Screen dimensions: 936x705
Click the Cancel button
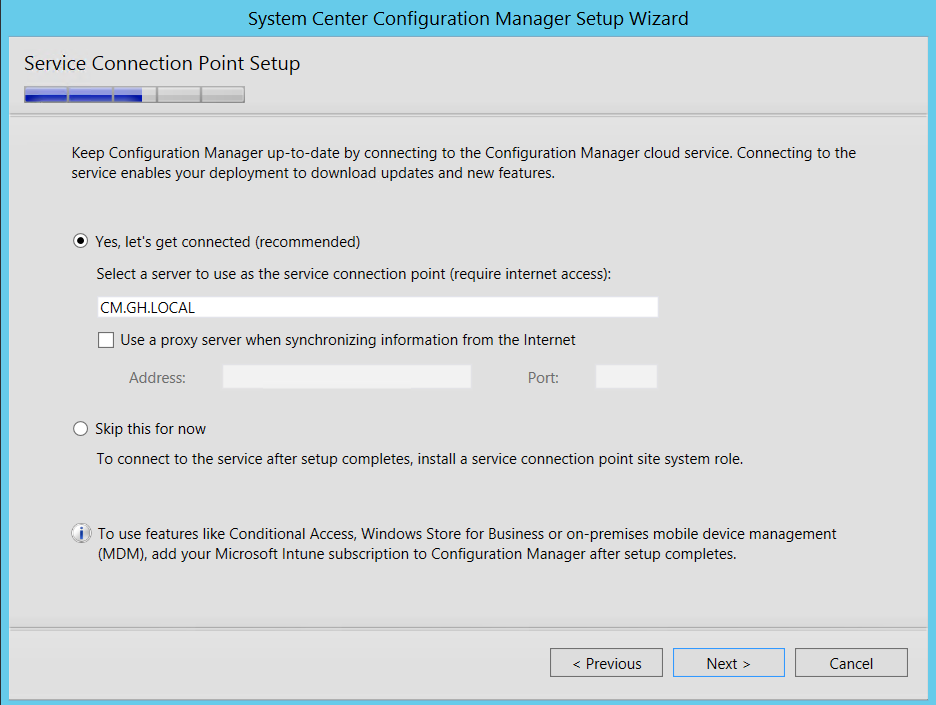[x=851, y=662]
